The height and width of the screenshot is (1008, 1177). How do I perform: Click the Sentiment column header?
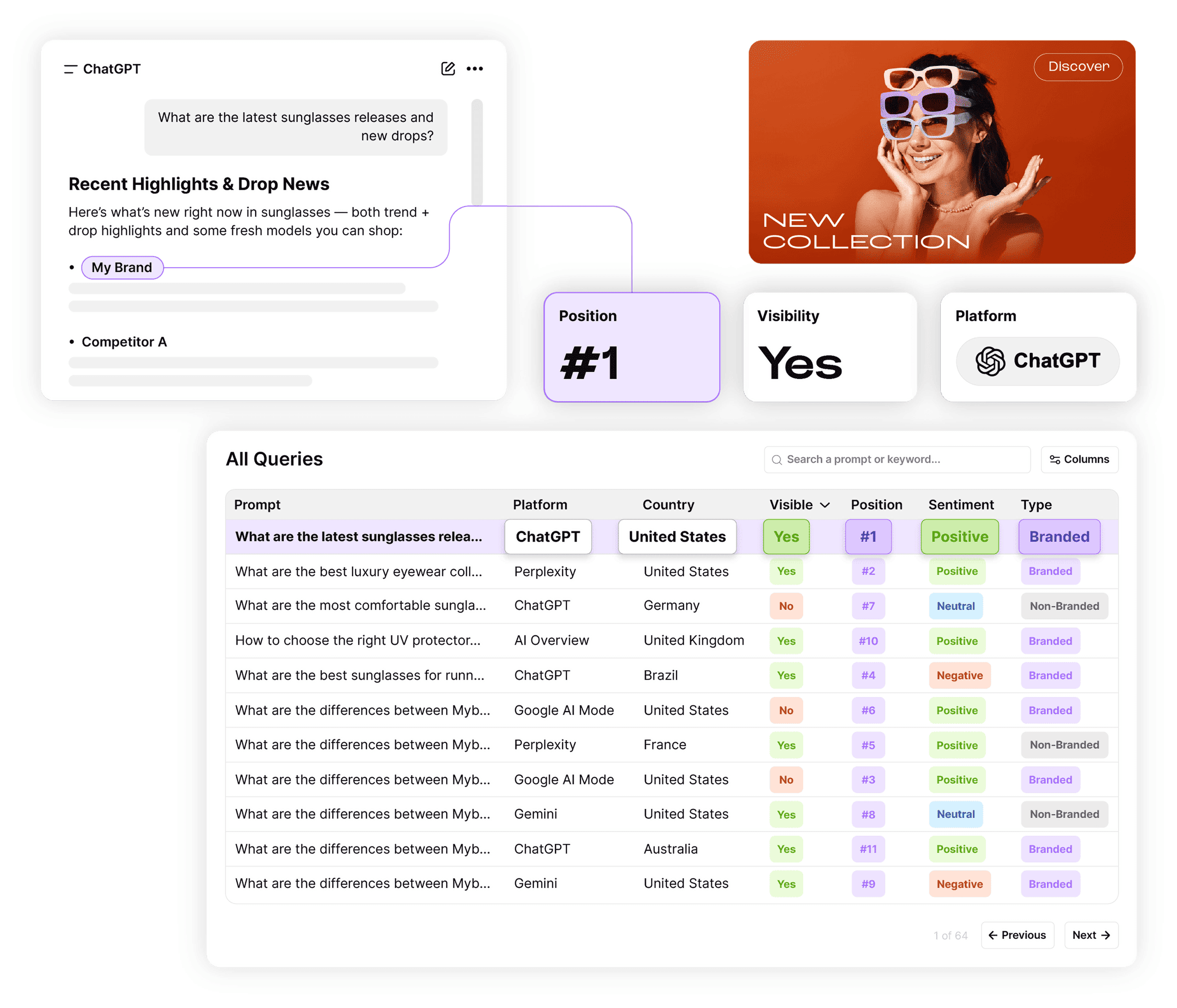(x=960, y=505)
